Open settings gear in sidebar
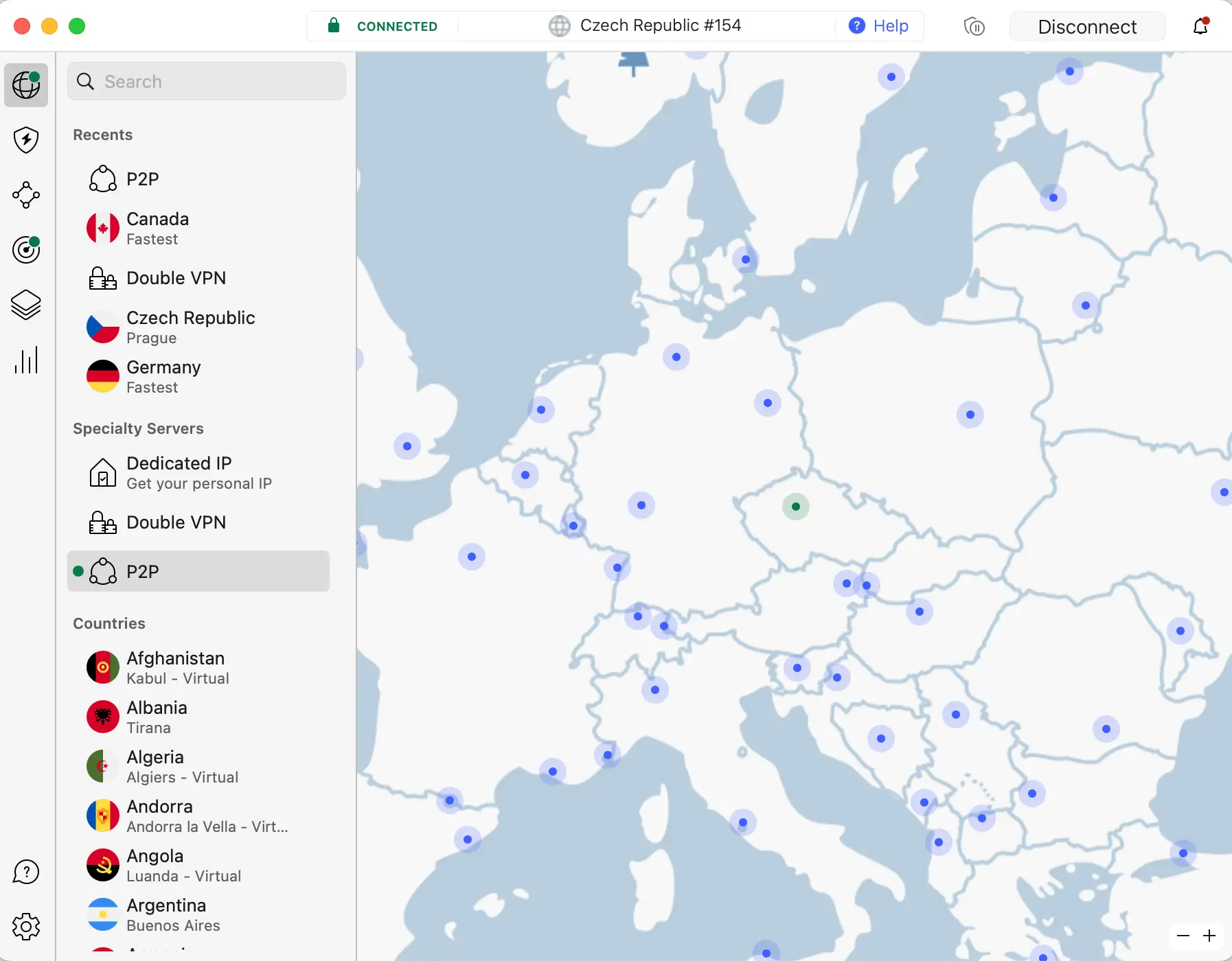This screenshot has height=961, width=1232. pos(26,927)
